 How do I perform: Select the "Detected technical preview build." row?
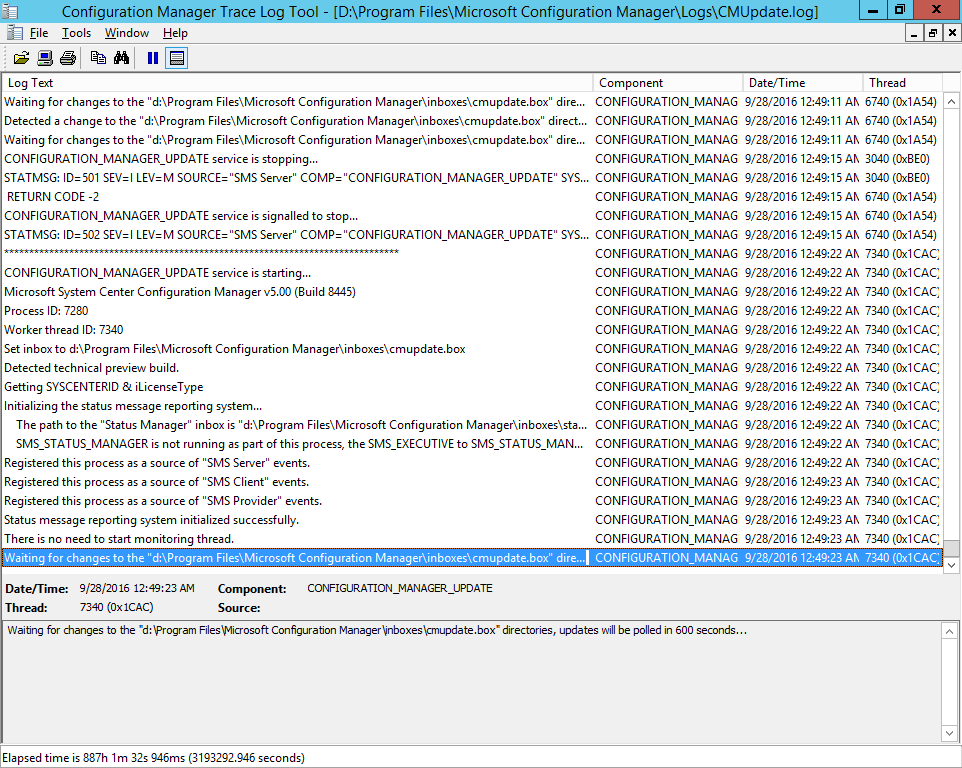tap(472, 368)
